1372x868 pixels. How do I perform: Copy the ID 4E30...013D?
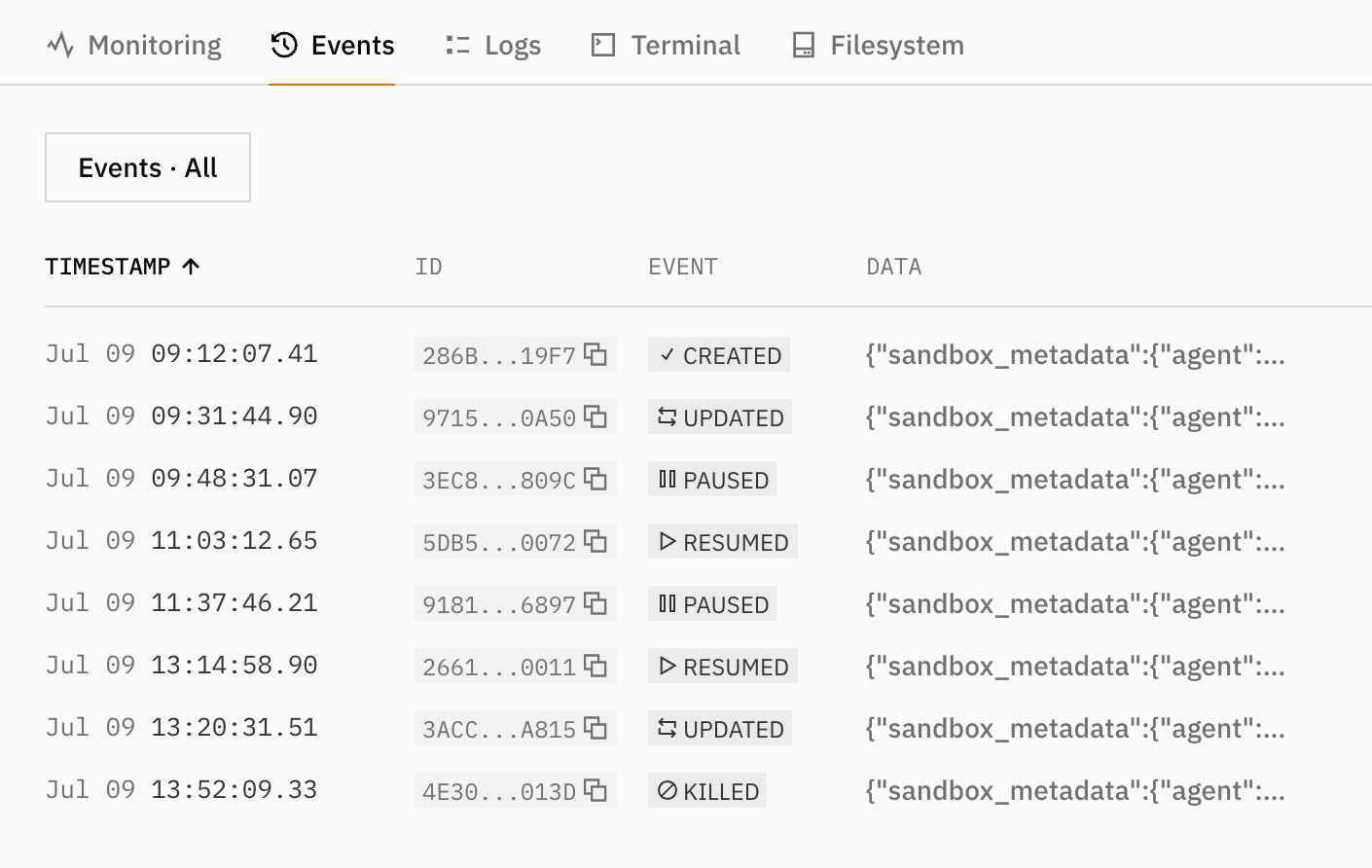coord(596,790)
